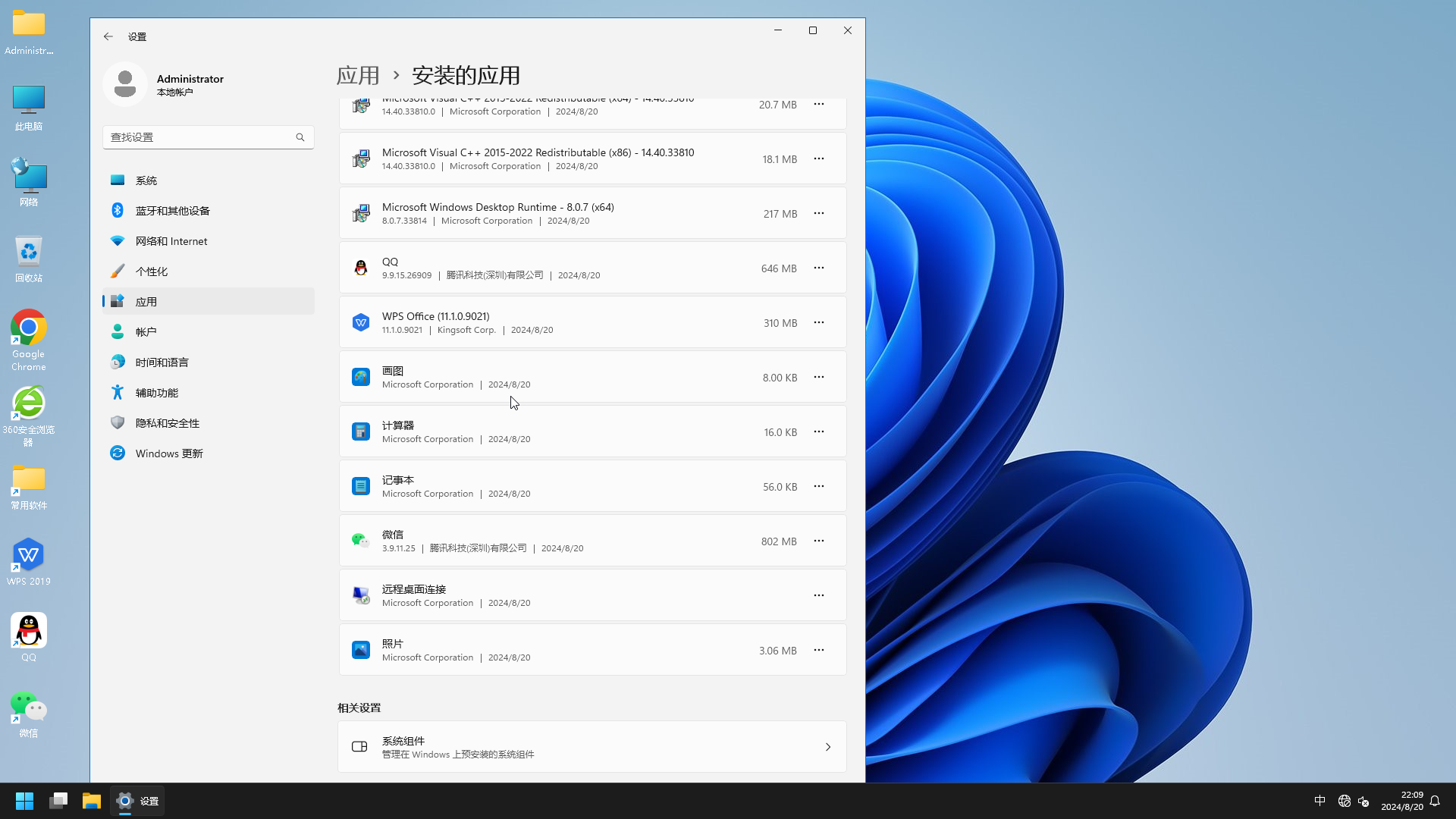The image size is (1456, 819).
Task: Open more options for 微信 app
Action: [819, 541]
